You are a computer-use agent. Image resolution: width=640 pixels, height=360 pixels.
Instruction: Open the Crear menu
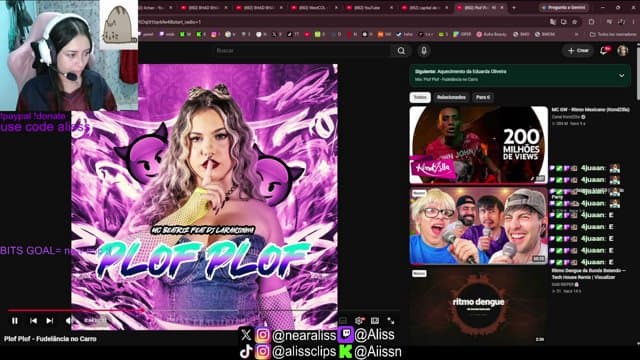(x=578, y=51)
